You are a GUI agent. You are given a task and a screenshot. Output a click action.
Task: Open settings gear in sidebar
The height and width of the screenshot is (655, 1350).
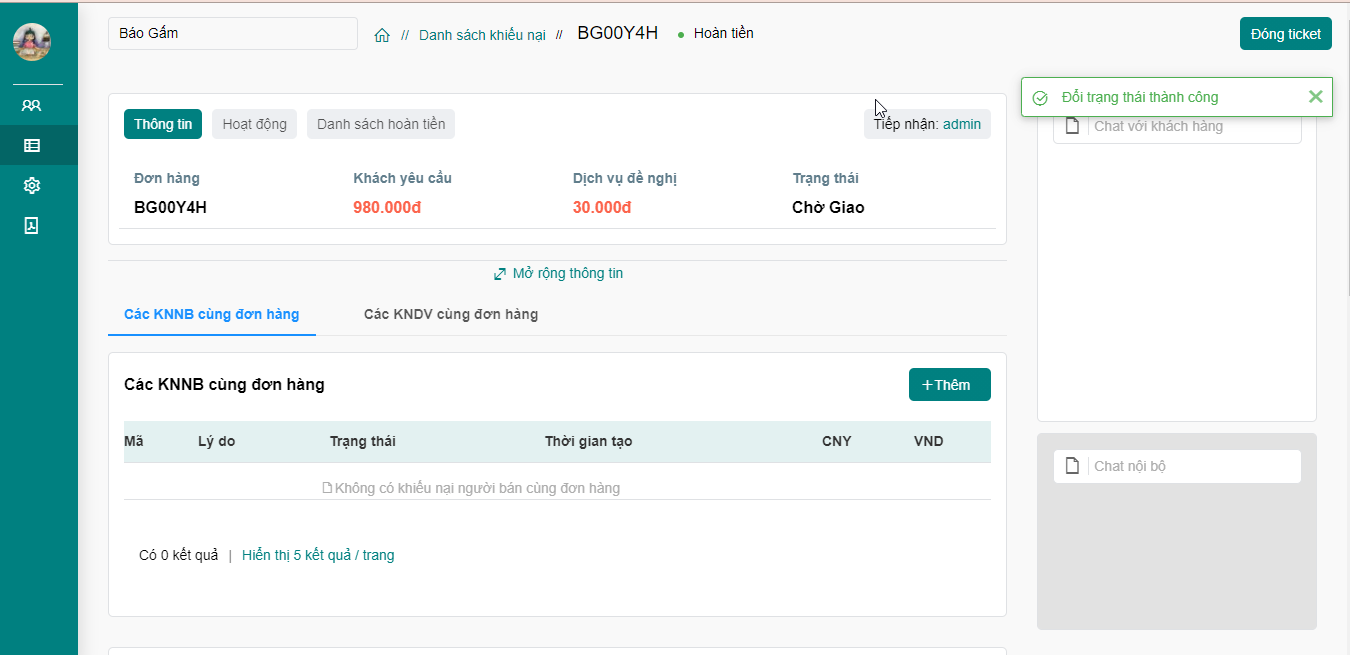32,185
